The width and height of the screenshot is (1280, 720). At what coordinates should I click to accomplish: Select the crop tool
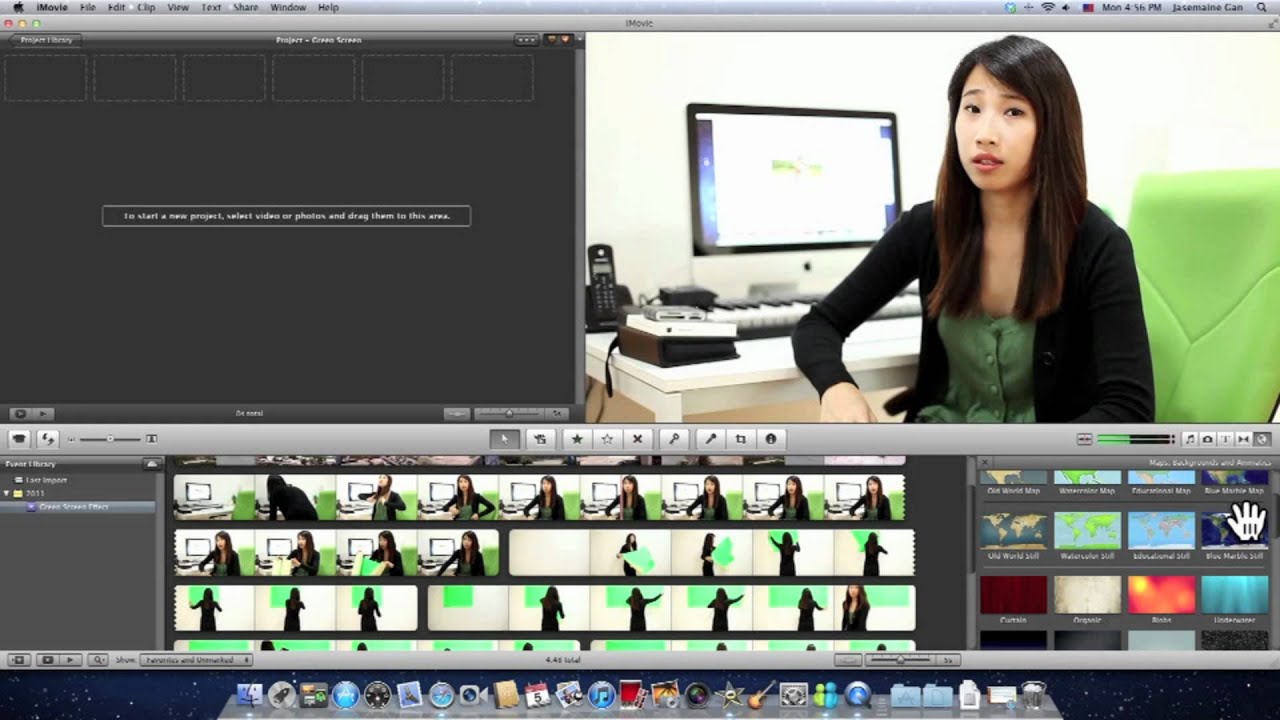click(741, 439)
